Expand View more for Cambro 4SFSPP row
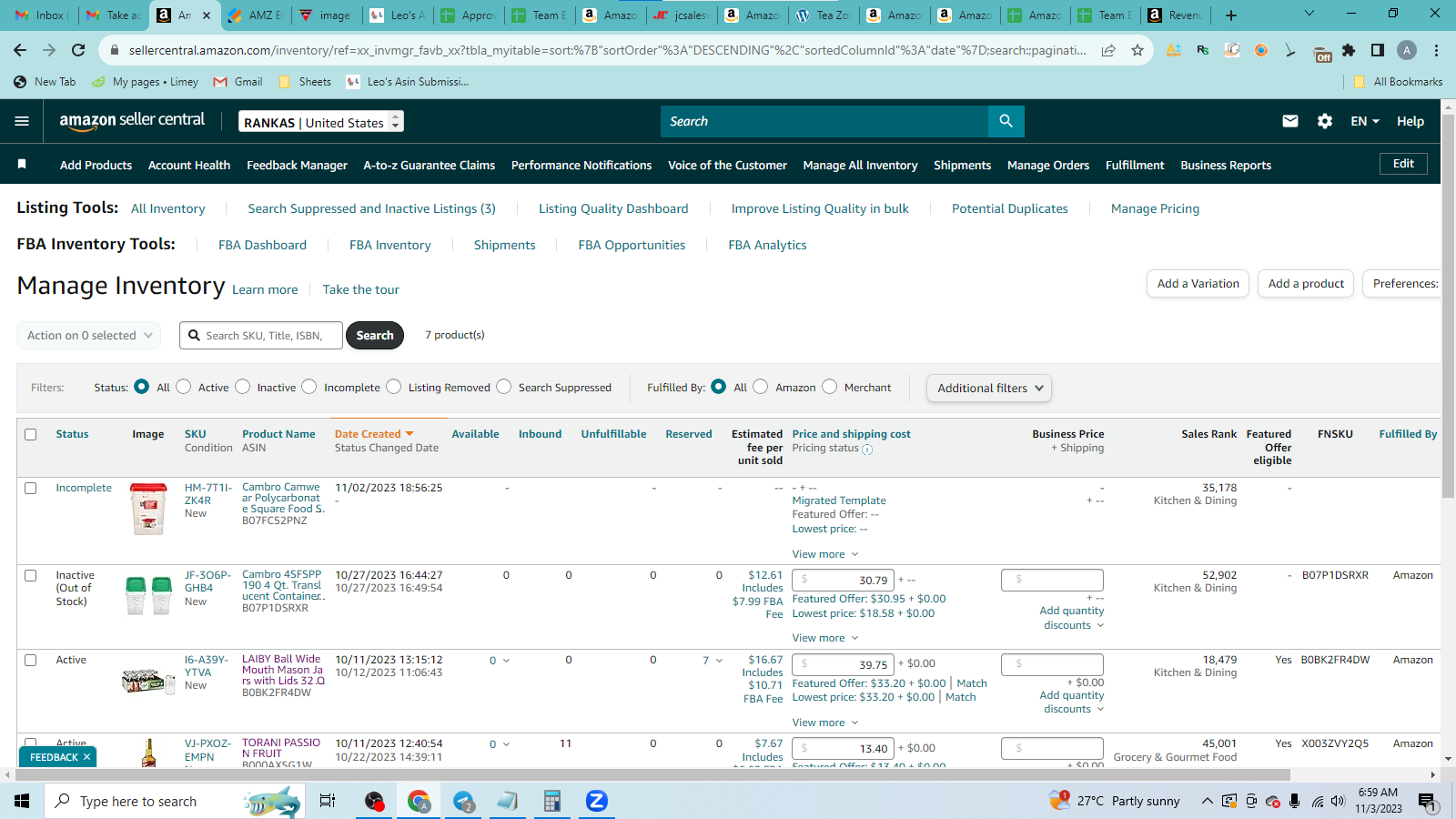The width and height of the screenshot is (1456, 819). click(824, 638)
